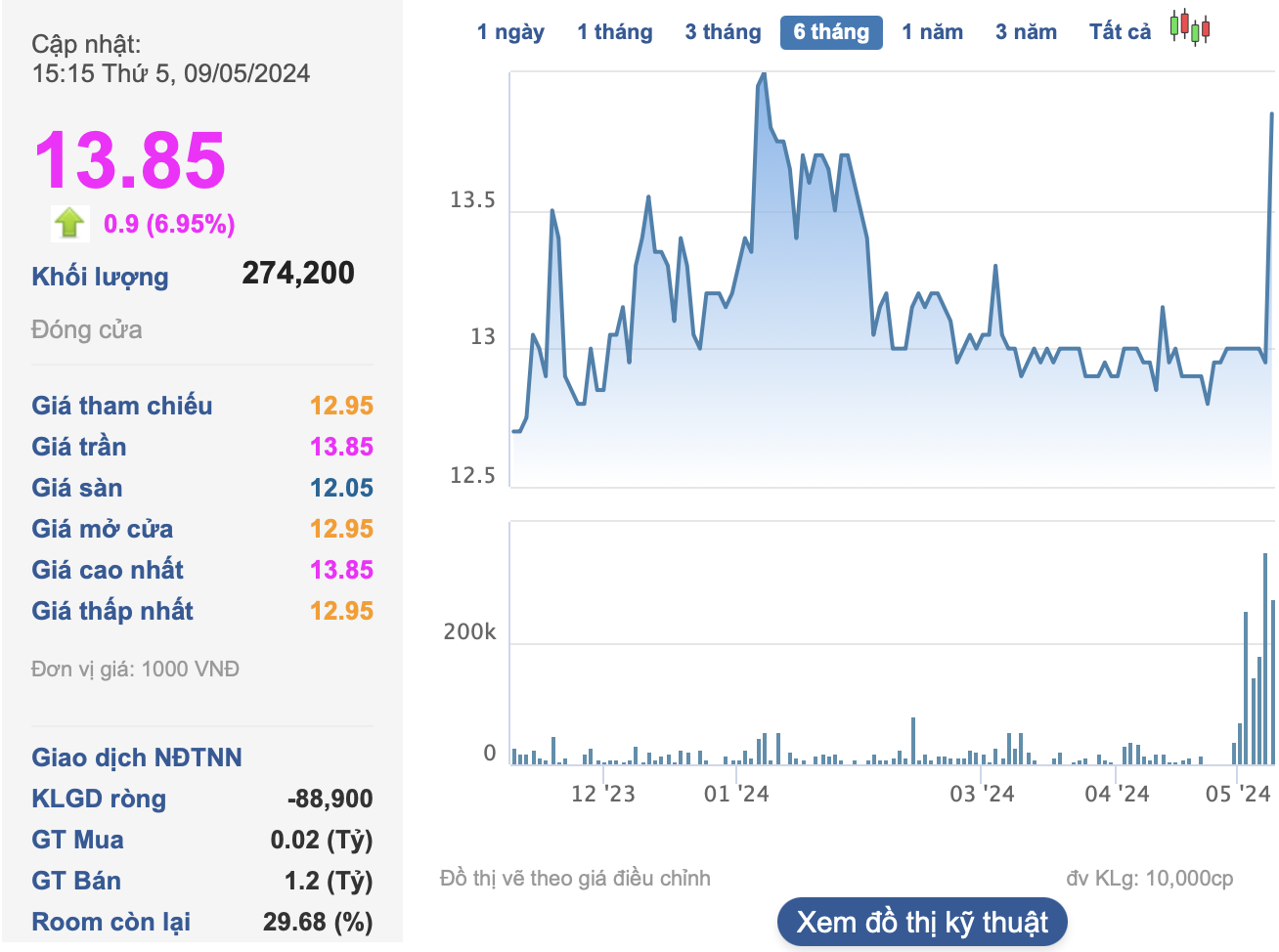Click the Khối lượng value 274,200

[298, 274]
